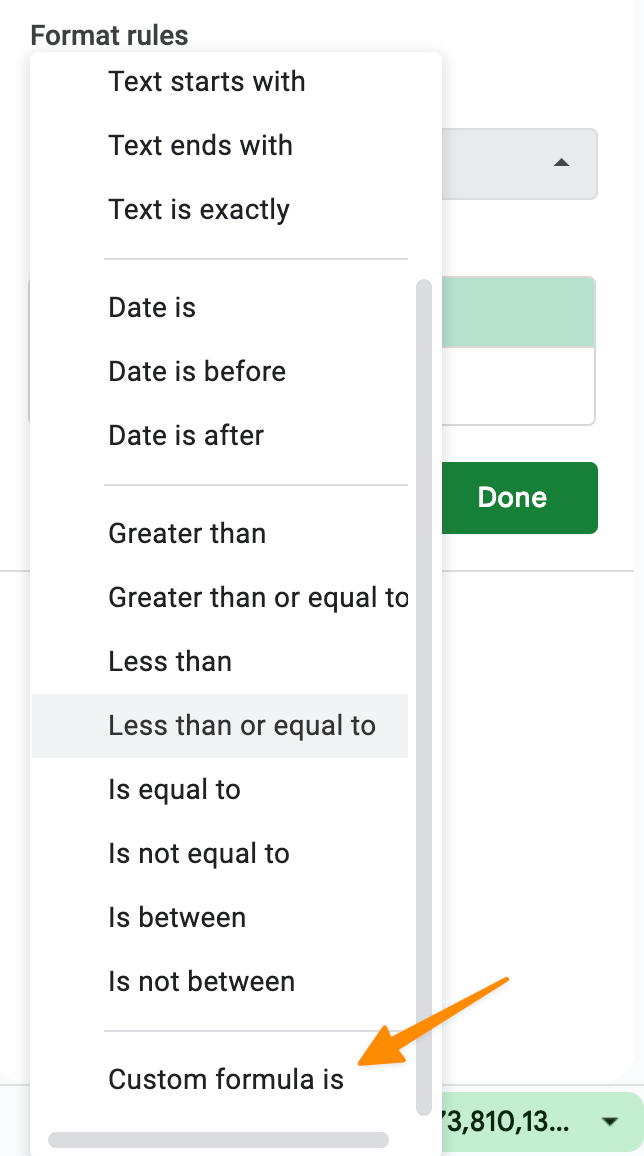The width and height of the screenshot is (644, 1156).
Task: Pick the "Text is exactly" rule
Action: pyautogui.click(x=199, y=209)
